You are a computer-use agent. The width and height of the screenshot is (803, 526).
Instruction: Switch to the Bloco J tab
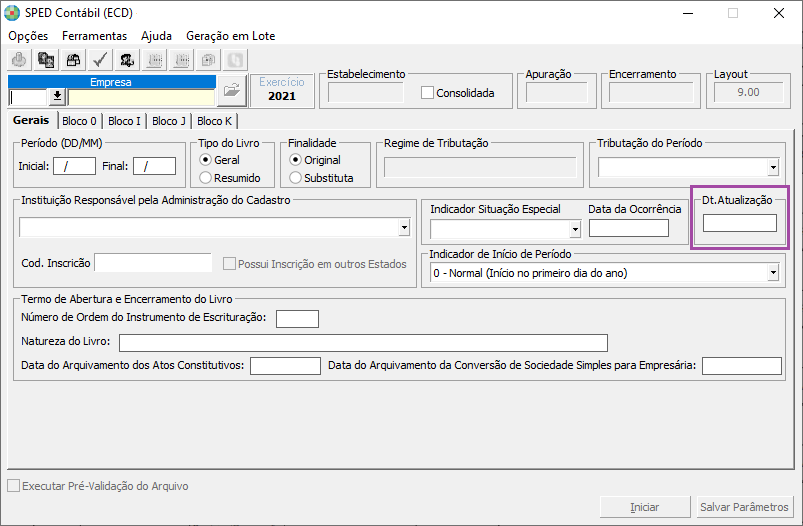pos(169,121)
